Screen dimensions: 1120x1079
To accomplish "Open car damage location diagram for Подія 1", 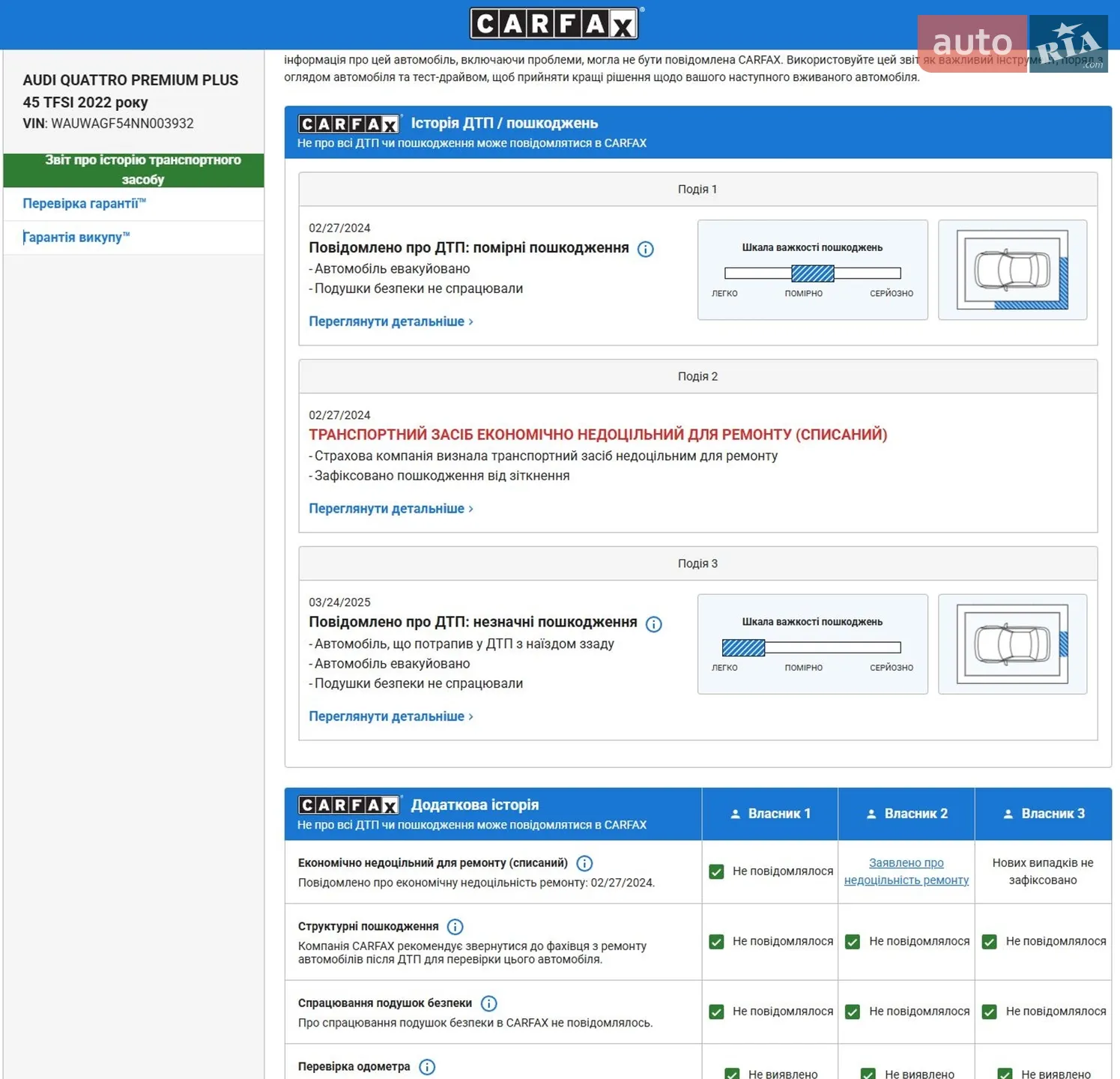I will [x=1013, y=270].
